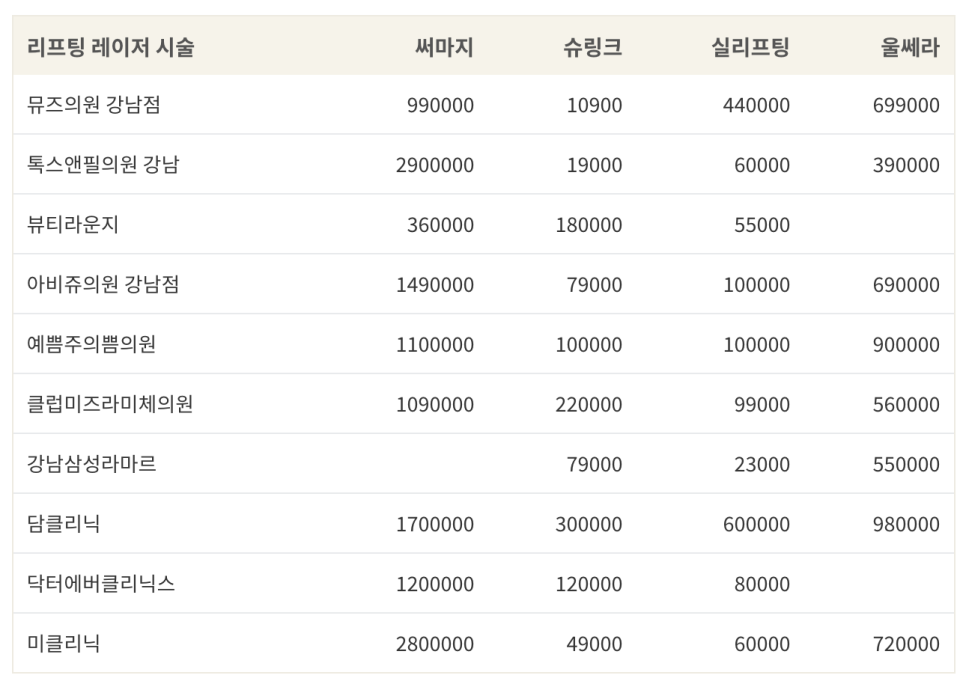Click the 440000 실리프팅 price cell
Screen dimensions: 966x690
756,105
